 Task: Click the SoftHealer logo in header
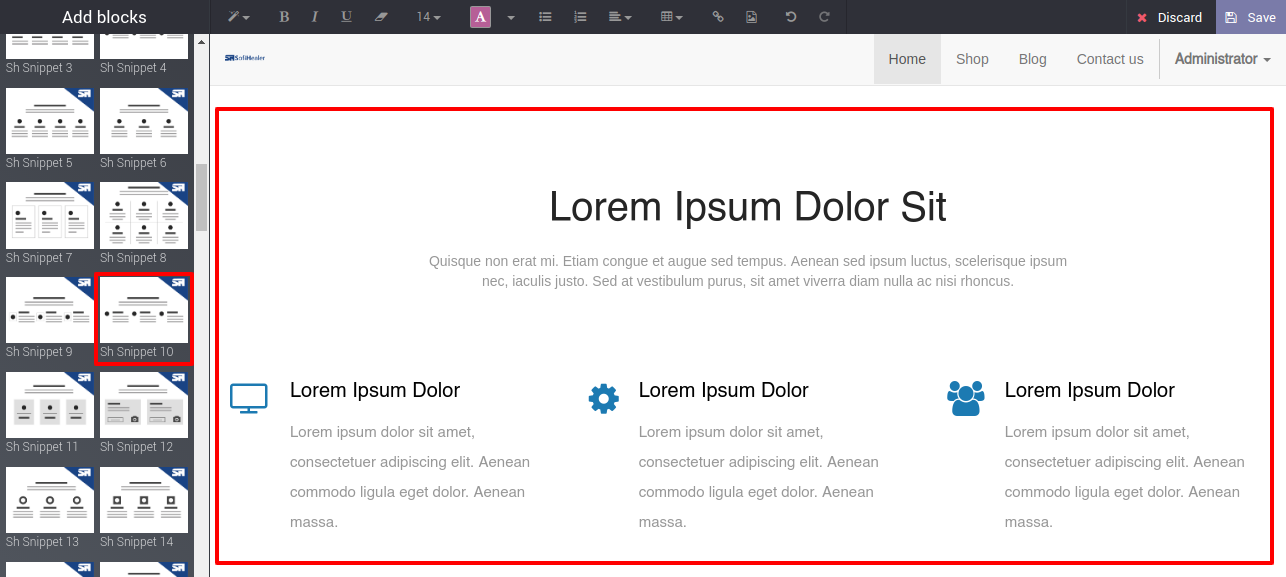coord(245,58)
